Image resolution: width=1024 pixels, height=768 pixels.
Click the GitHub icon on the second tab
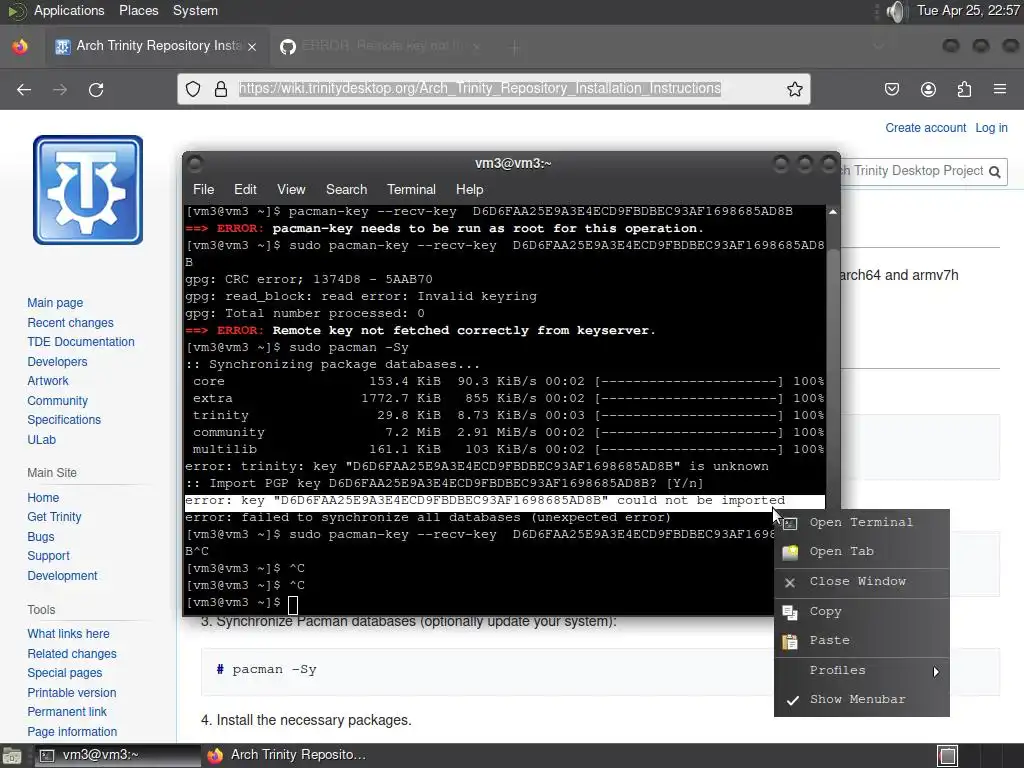288,46
